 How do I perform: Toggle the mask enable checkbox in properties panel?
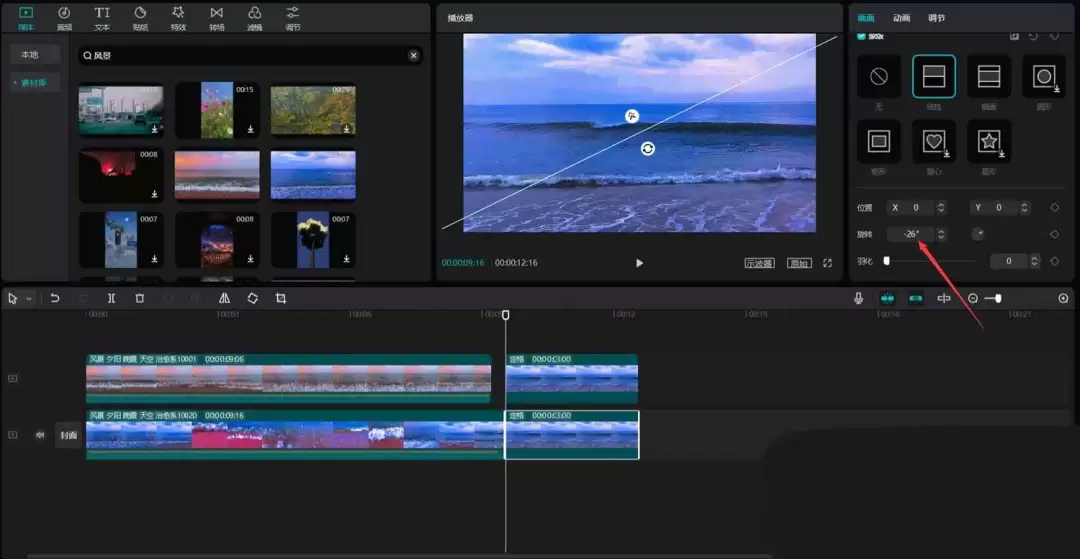862,35
